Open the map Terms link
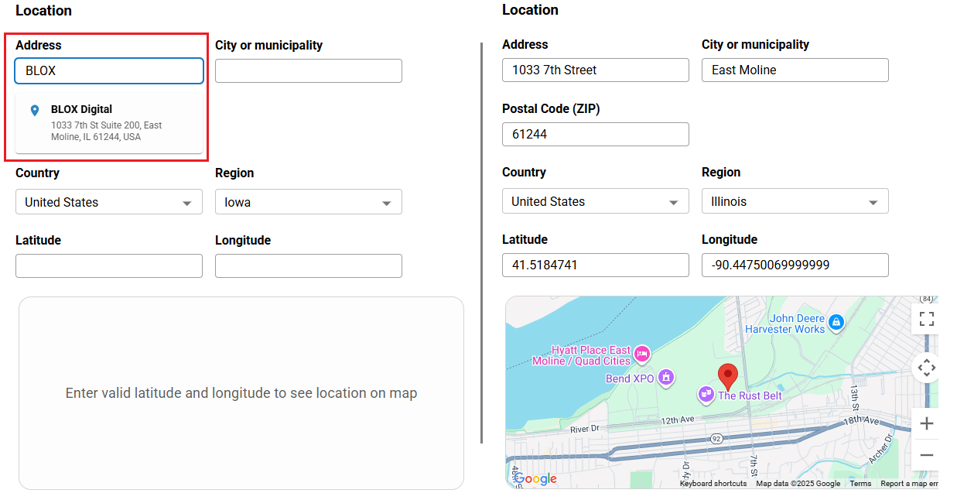This screenshot has height=500, width=957. (x=860, y=484)
